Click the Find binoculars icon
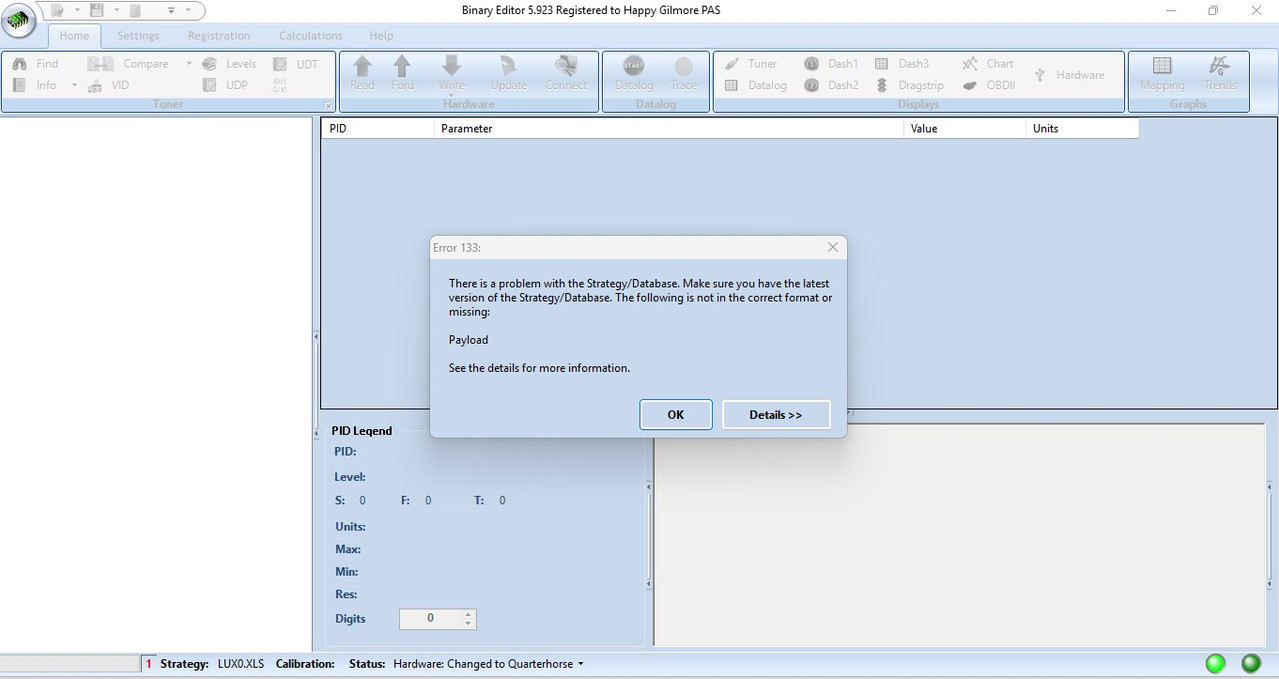Screen dimensions: 1279x679 click(x=19, y=64)
